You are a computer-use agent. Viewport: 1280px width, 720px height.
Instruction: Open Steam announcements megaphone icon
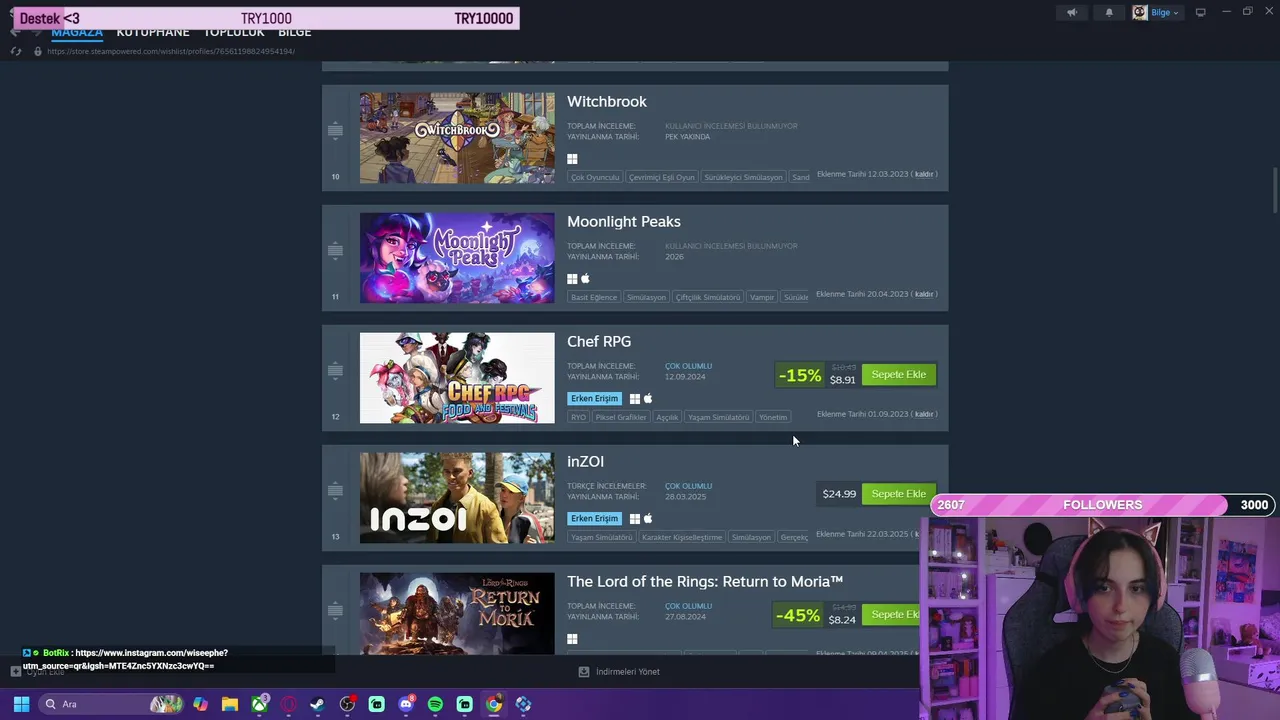point(1071,13)
